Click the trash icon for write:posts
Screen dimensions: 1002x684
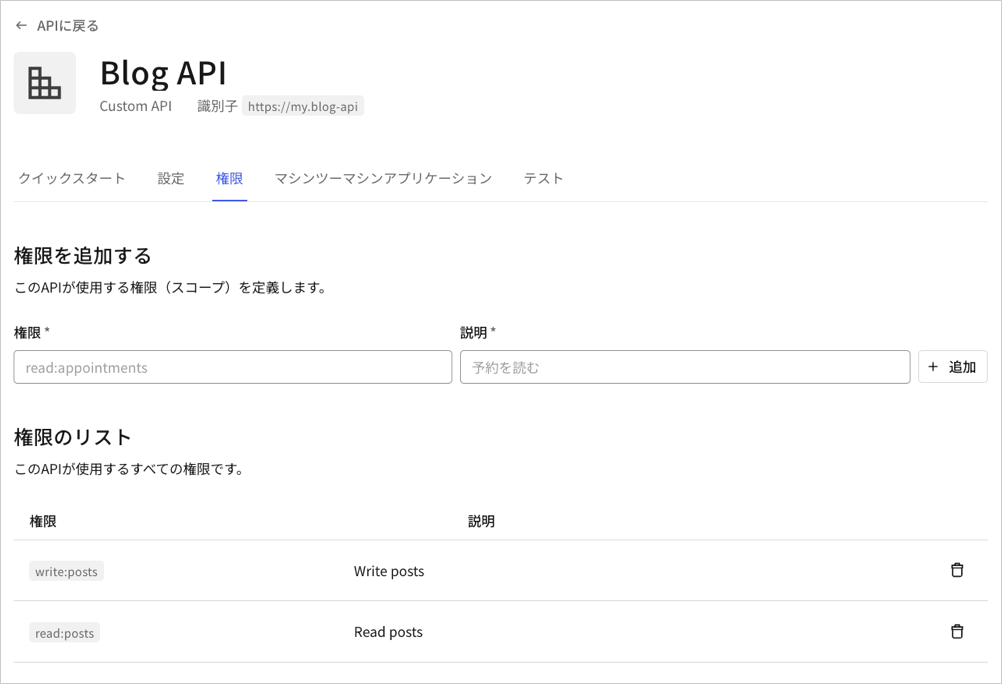click(957, 570)
